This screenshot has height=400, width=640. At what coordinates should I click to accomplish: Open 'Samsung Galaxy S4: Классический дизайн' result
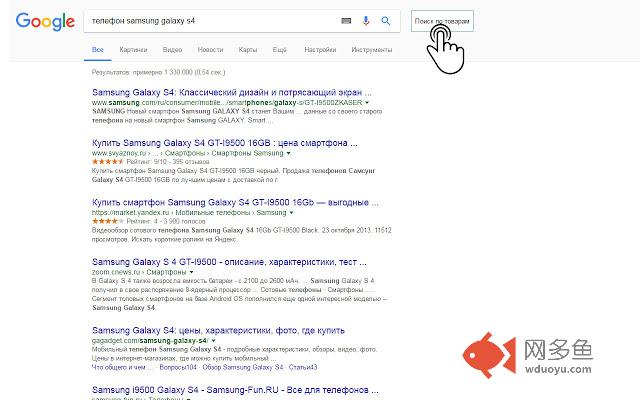[232, 92]
